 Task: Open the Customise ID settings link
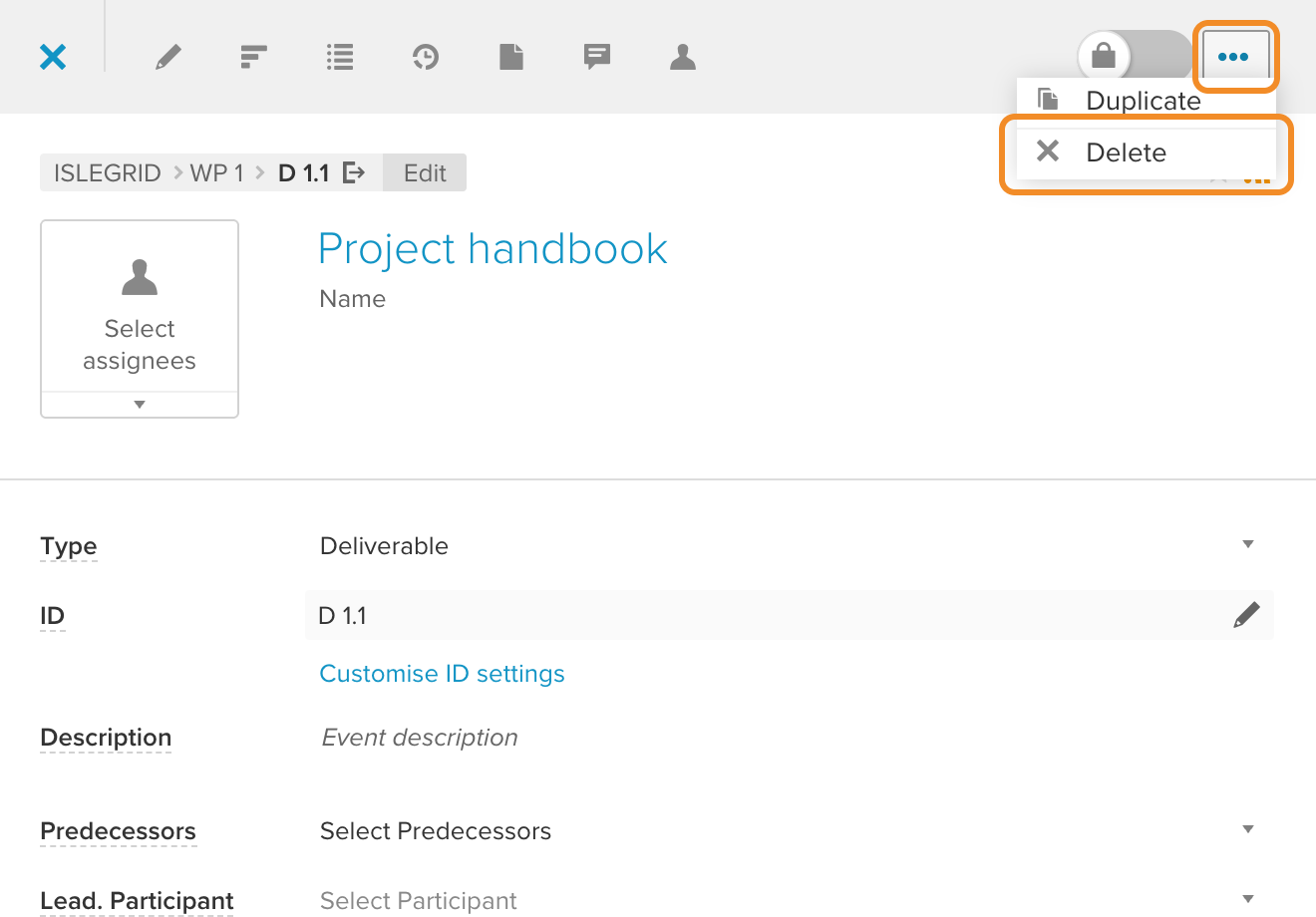442,674
